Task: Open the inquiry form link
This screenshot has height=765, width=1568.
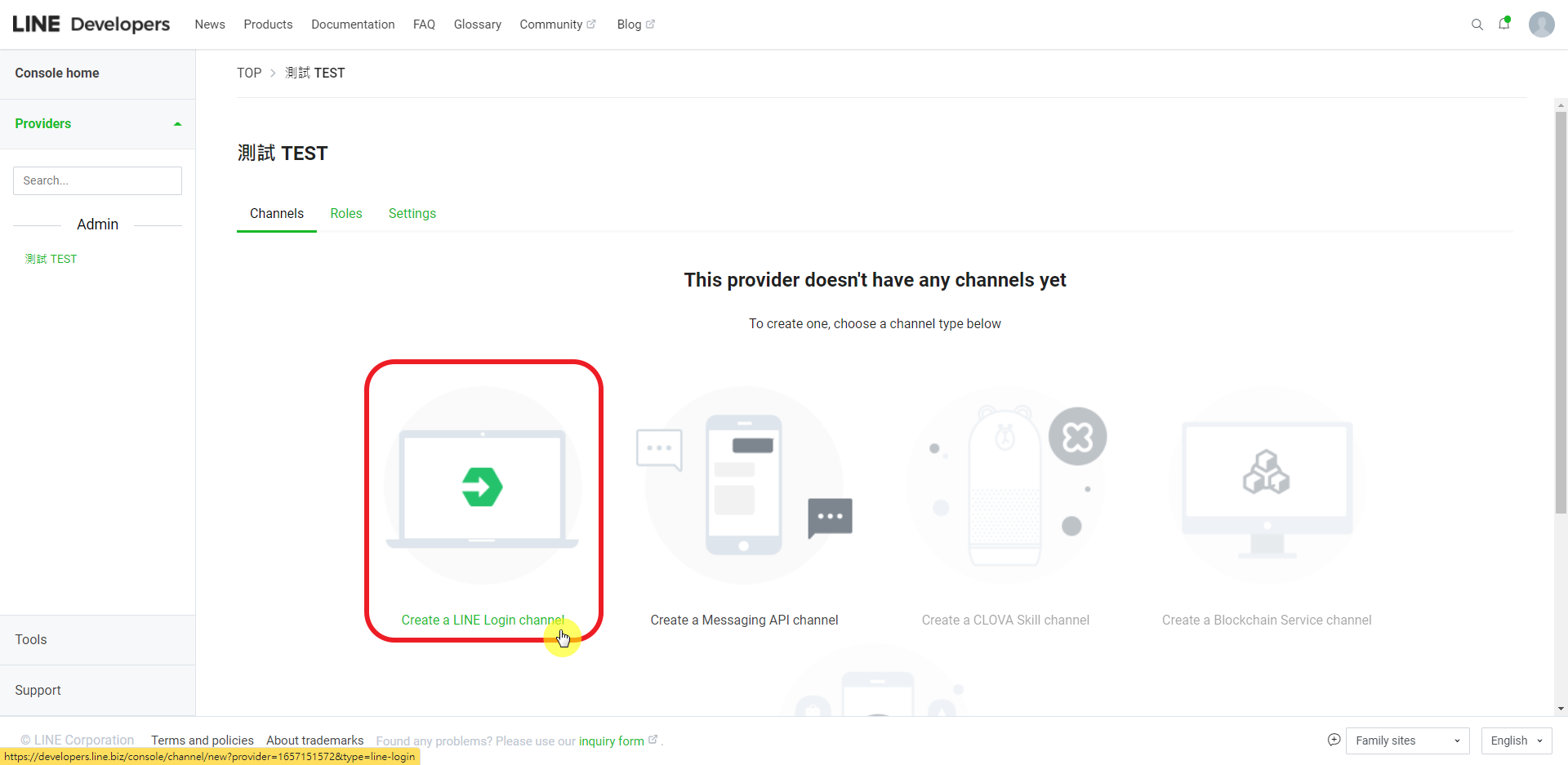Action: point(611,741)
